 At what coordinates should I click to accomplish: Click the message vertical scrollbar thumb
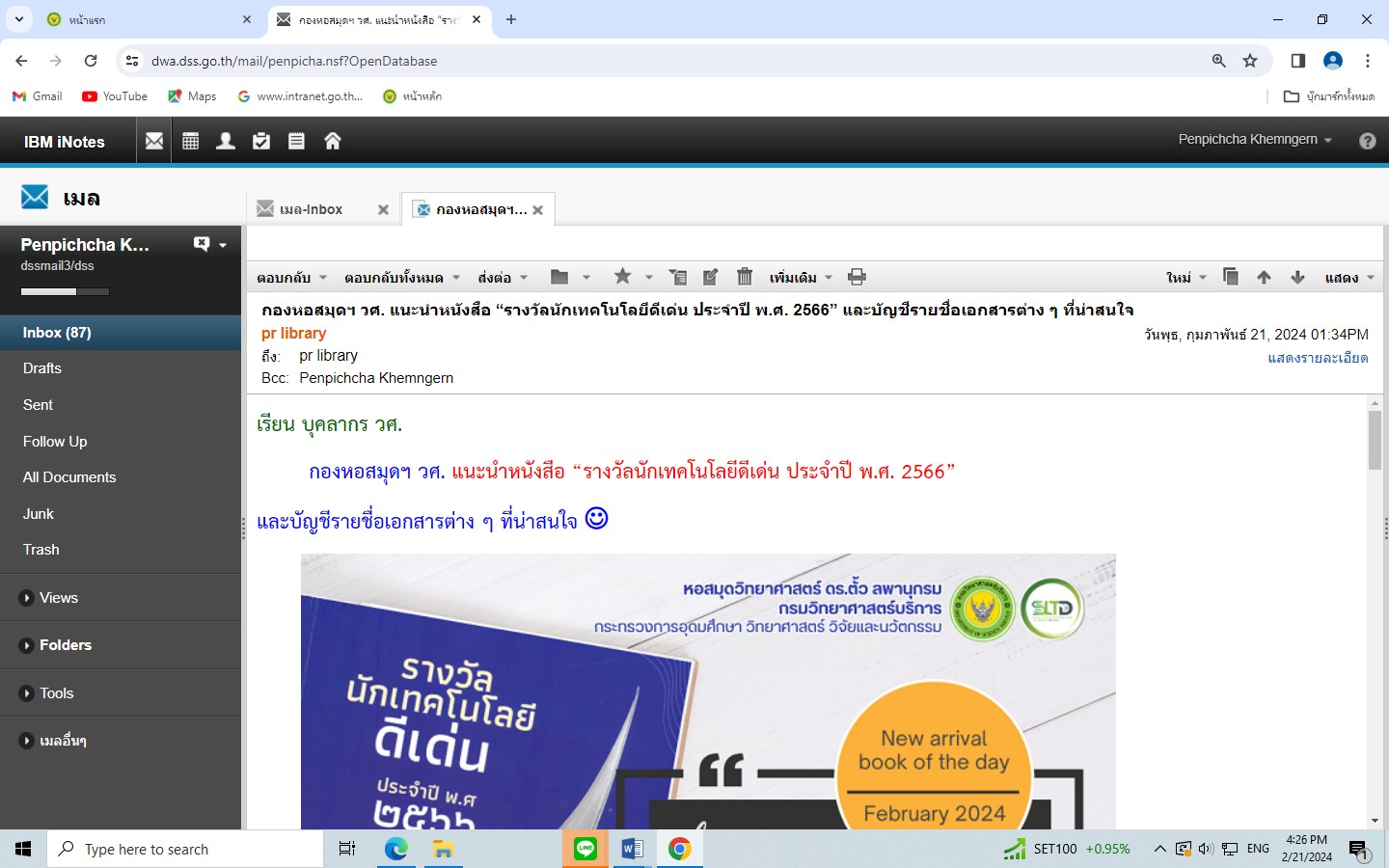[x=1375, y=440]
